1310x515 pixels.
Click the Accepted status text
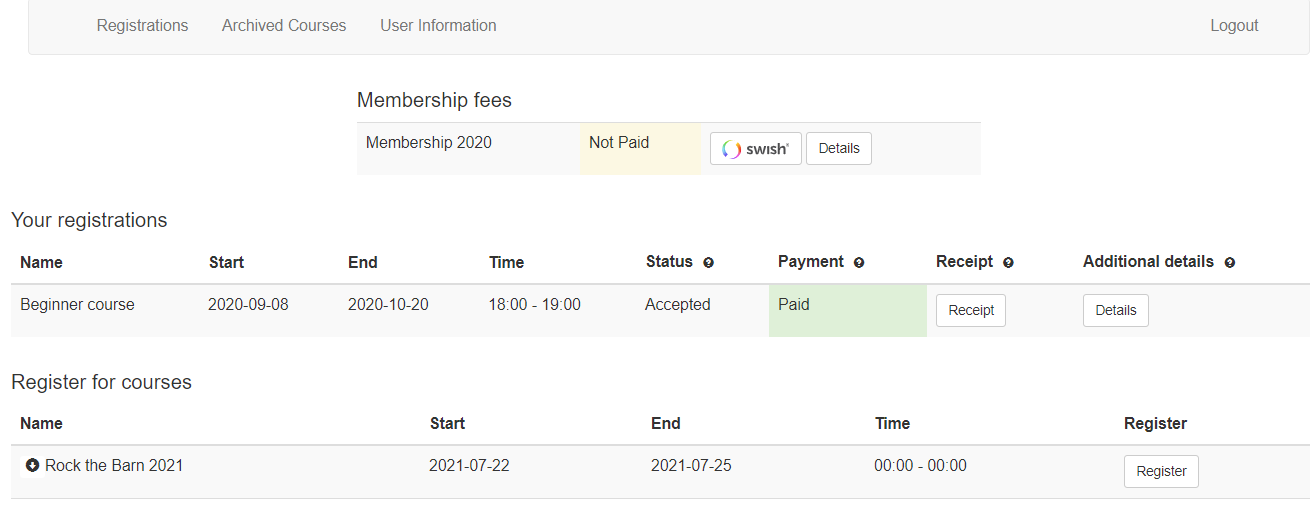pyautogui.click(x=677, y=305)
